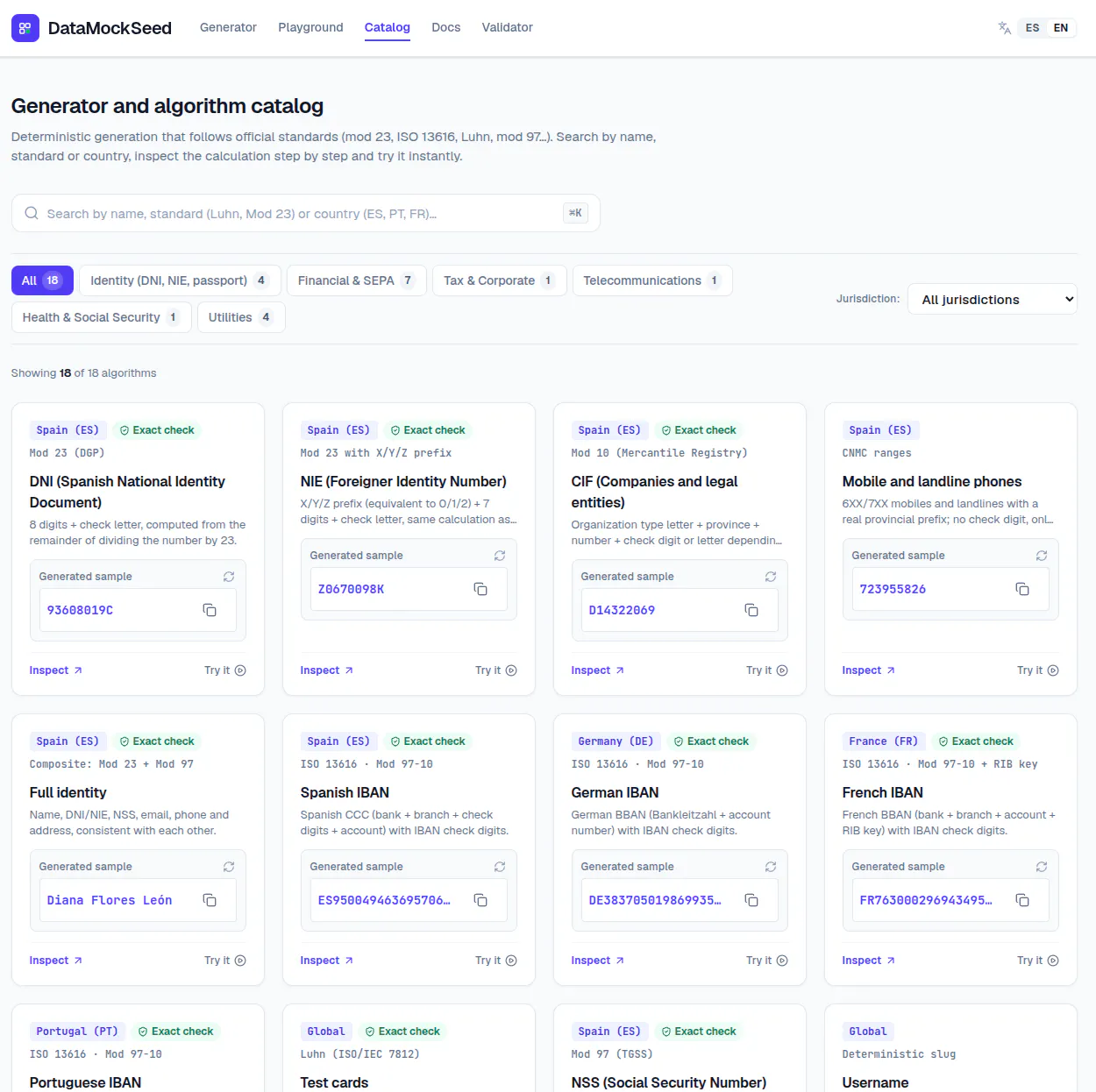Screen dimensions: 1096x1092
Task: Copy the German IBAN sample
Action: [x=751, y=900]
